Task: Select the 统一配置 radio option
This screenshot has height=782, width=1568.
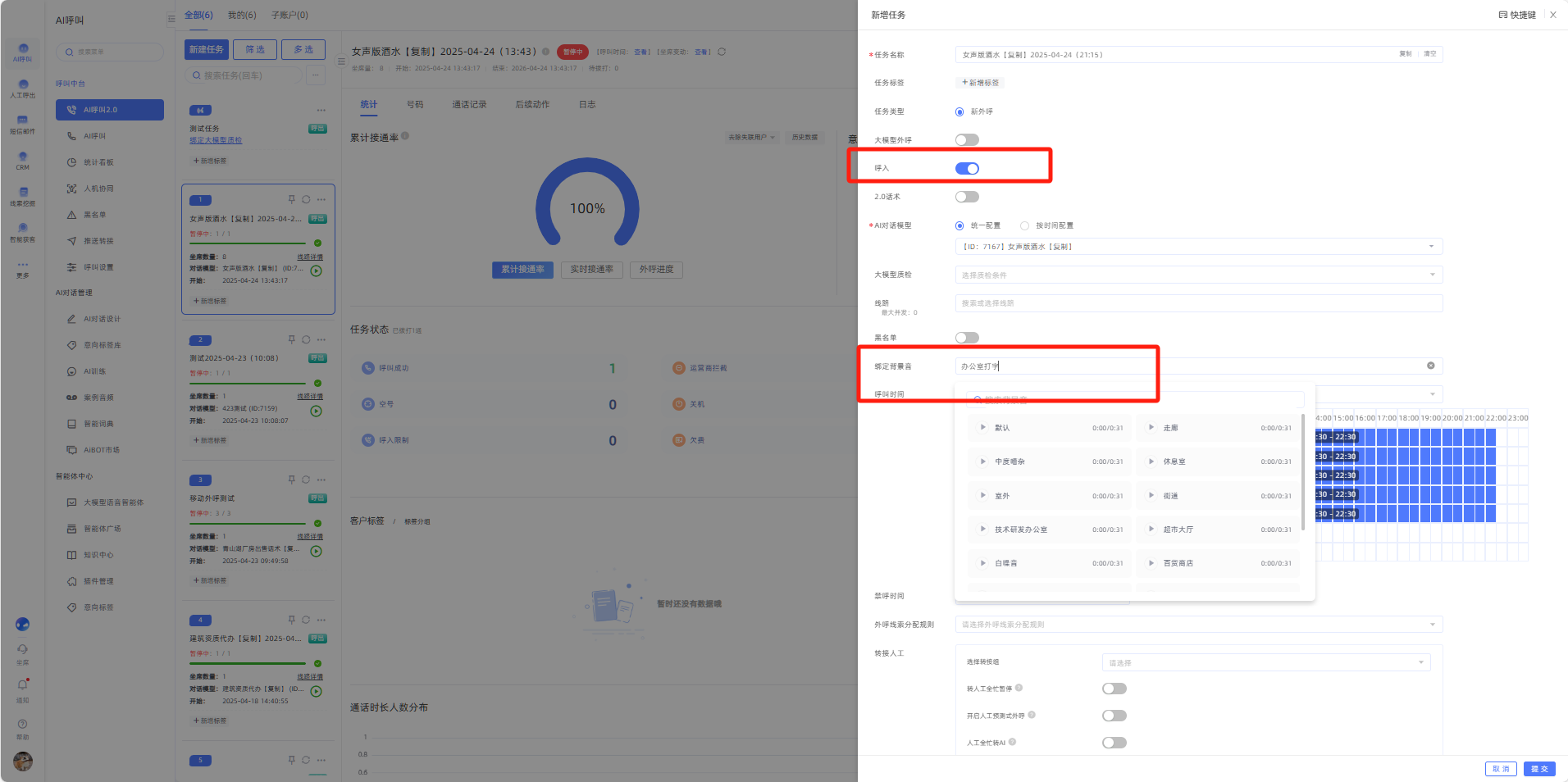Action: point(959,225)
